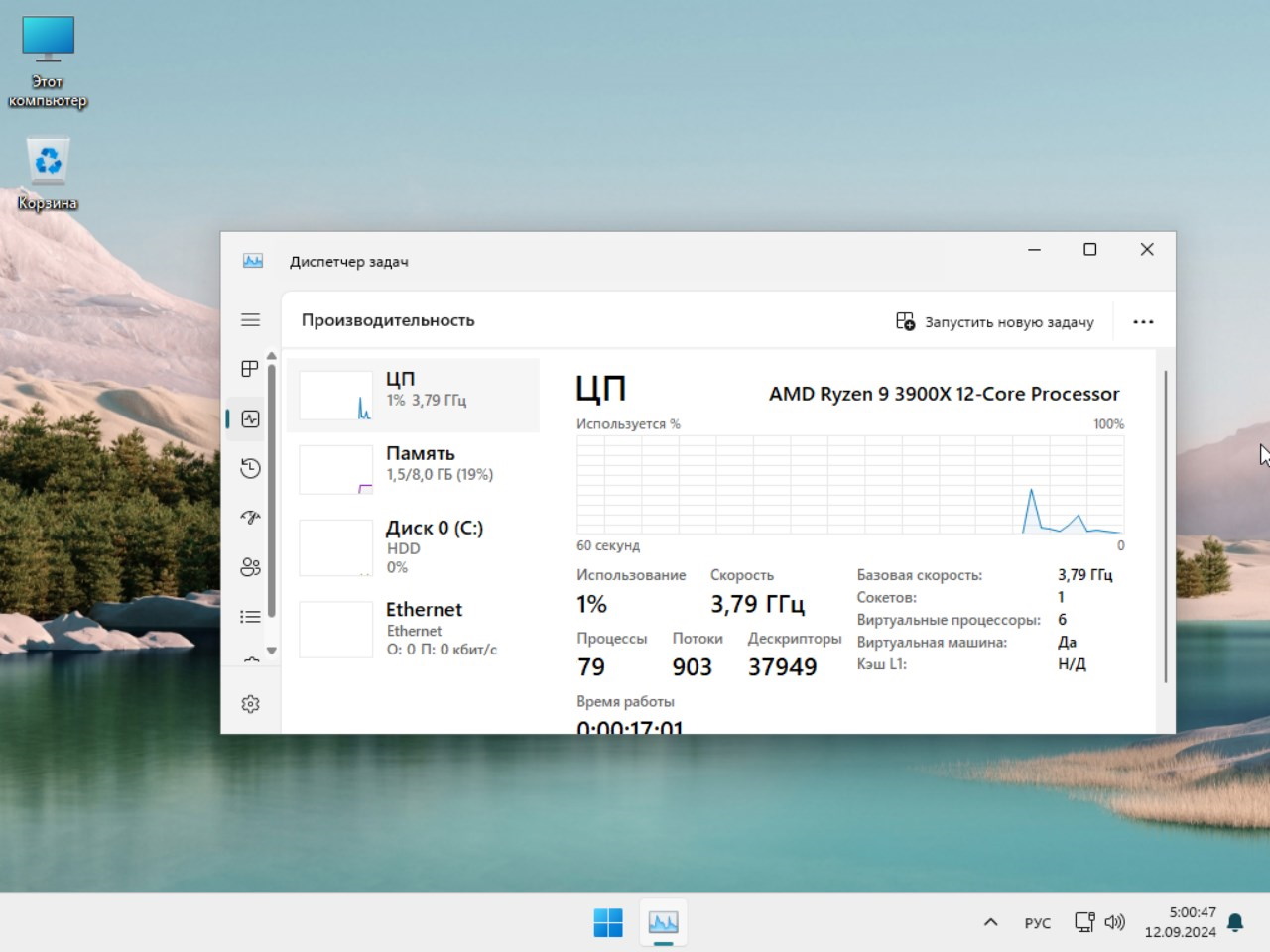
Task: Click the 60 секунд graph label
Action: pyautogui.click(x=608, y=545)
